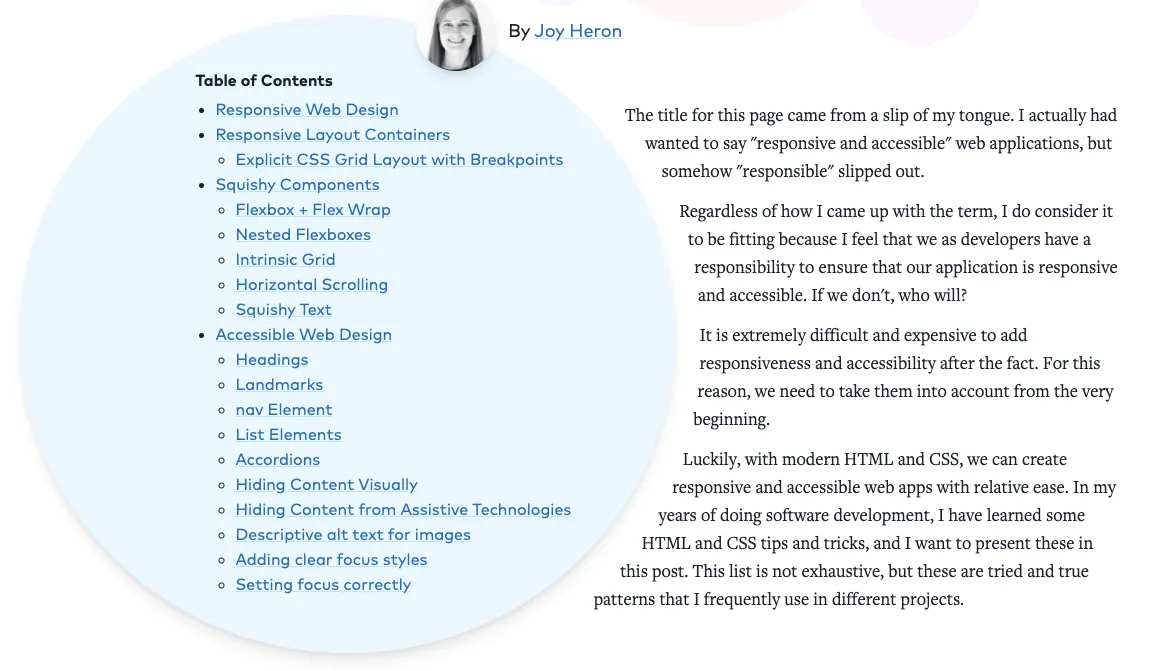Open the Joy Heron author link

coord(577,31)
